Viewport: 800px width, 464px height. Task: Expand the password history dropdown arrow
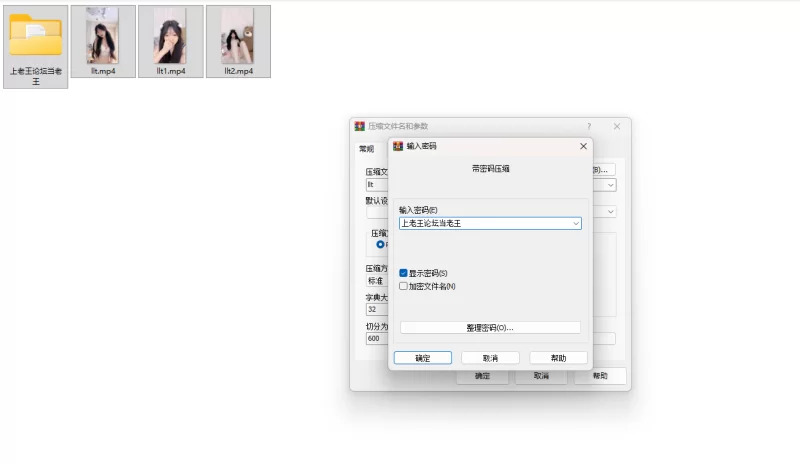pyautogui.click(x=576, y=224)
